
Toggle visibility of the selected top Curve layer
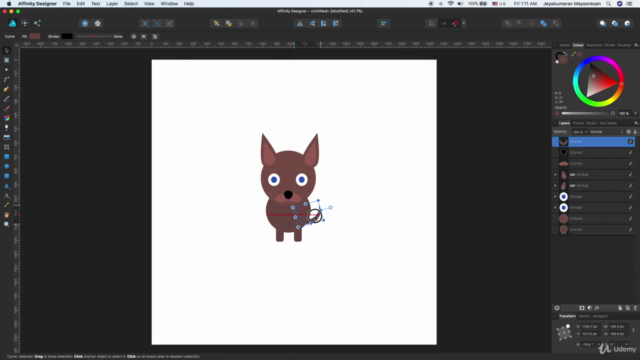pyautogui.click(x=630, y=142)
